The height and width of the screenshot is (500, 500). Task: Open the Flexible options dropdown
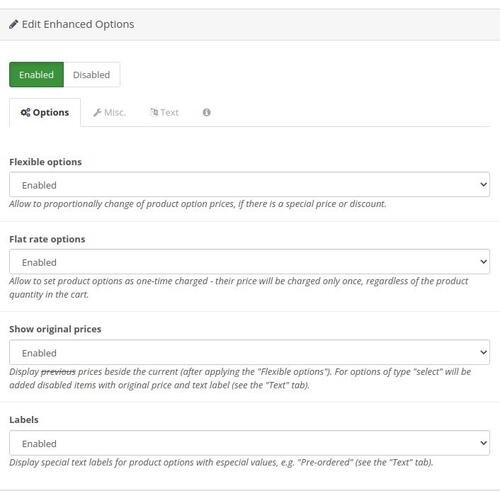[x=249, y=184]
